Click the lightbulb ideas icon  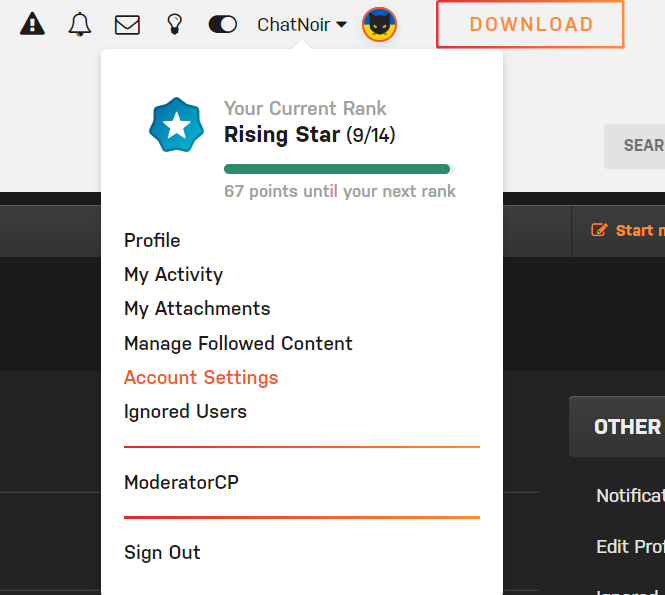pyautogui.click(x=174, y=24)
